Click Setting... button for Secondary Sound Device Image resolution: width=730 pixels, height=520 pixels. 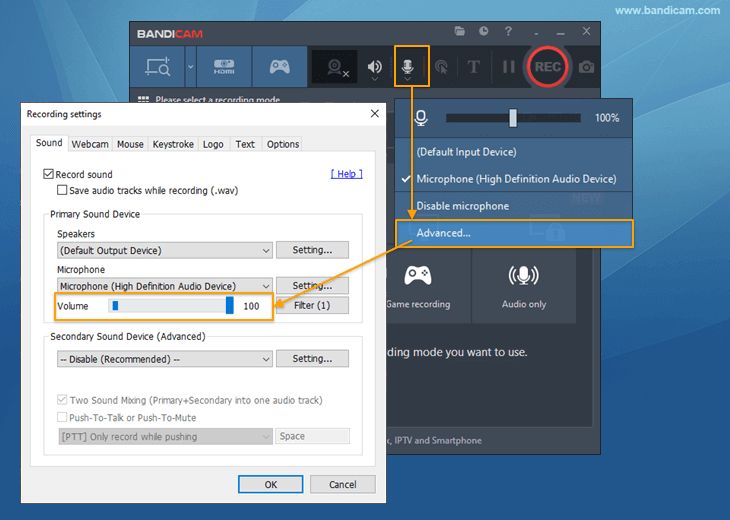[312, 359]
